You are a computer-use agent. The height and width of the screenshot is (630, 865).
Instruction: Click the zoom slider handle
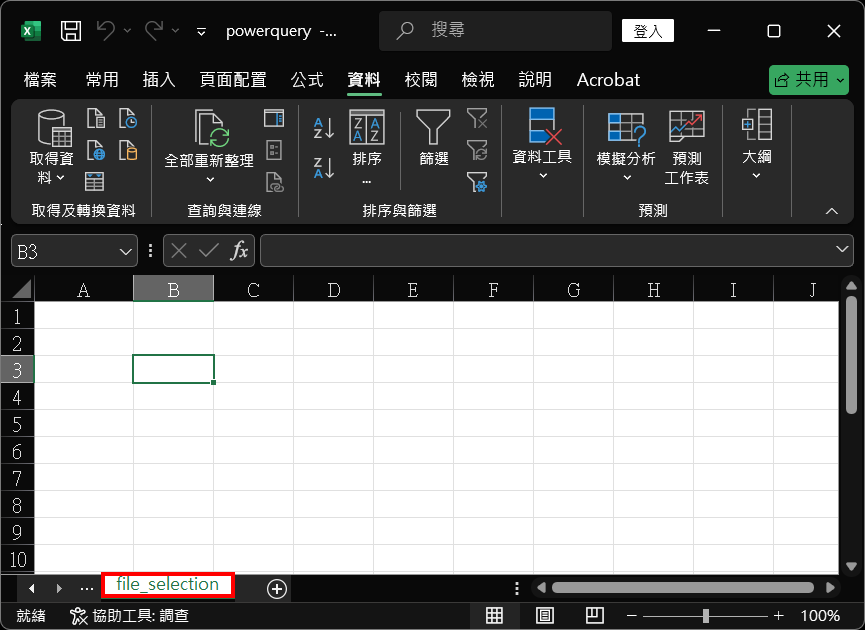[706, 615]
